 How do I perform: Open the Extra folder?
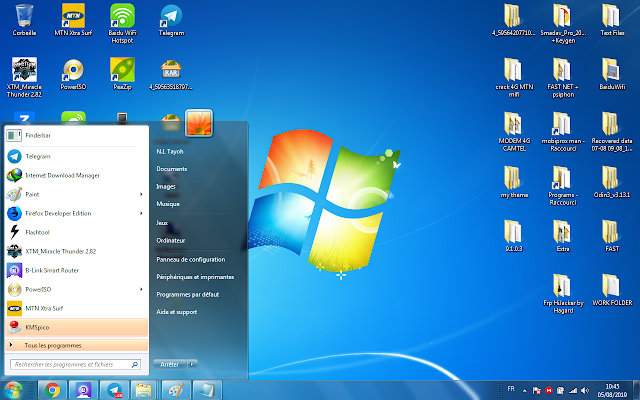tap(563, 236)
